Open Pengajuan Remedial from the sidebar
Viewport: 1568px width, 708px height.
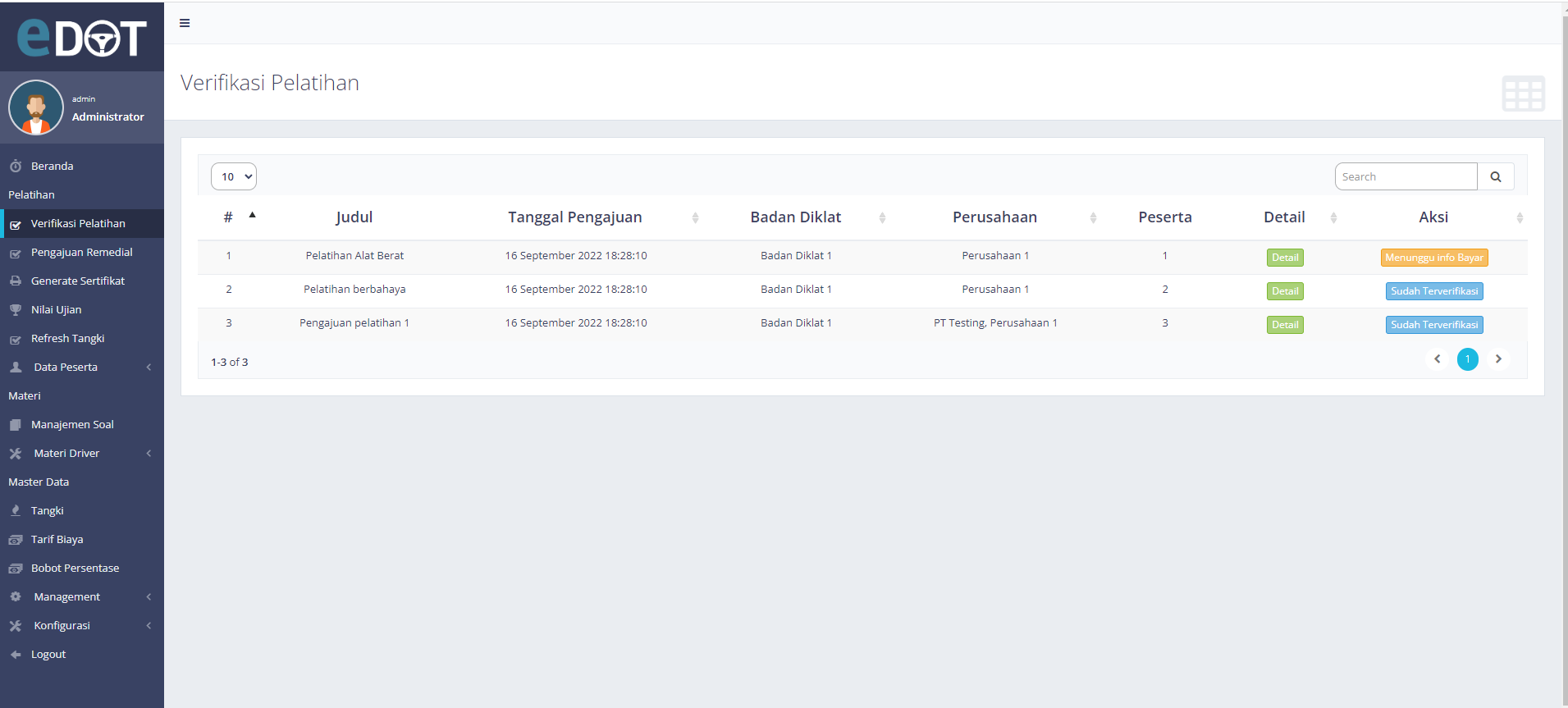click(81, 253)
